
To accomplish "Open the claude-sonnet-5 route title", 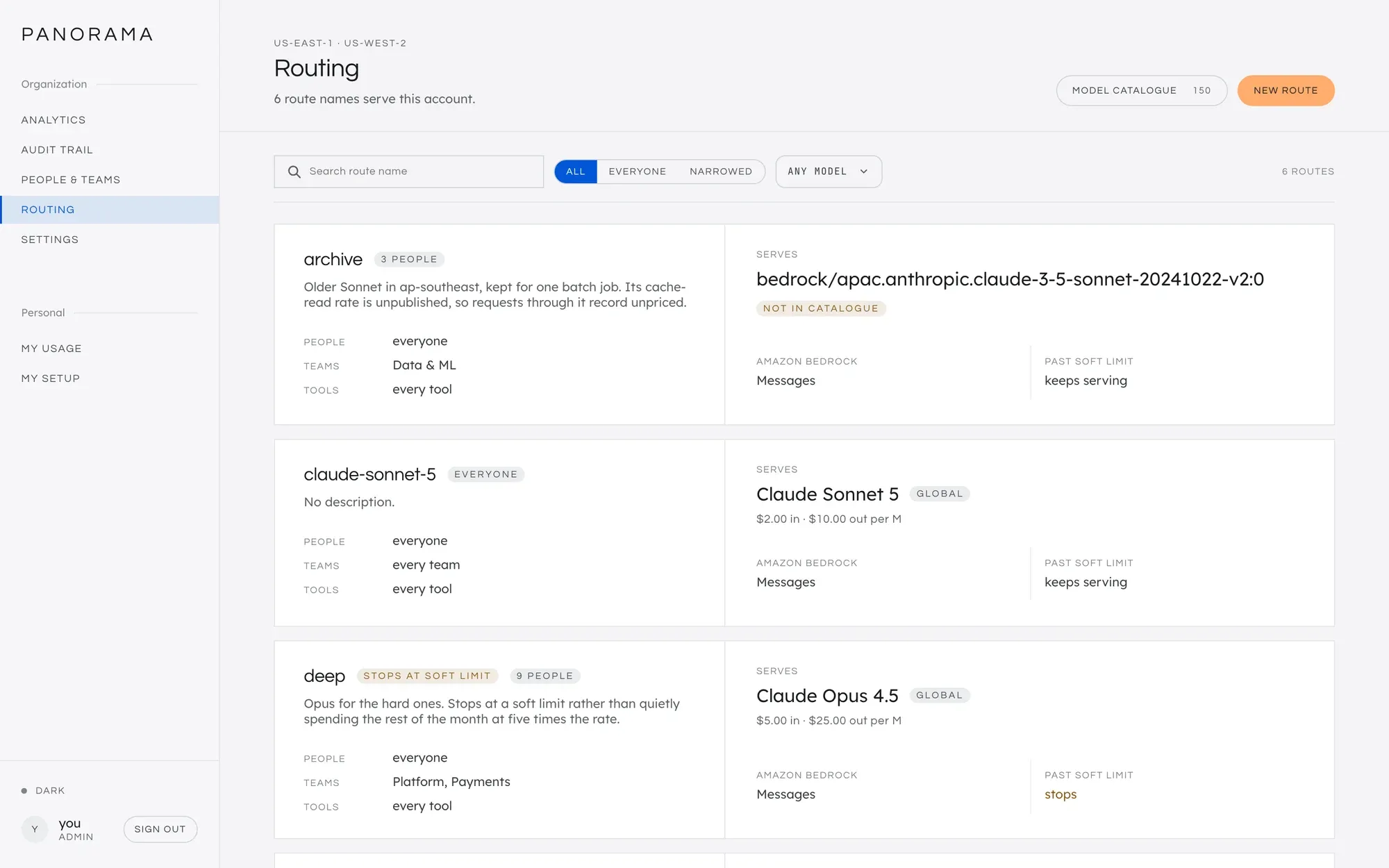I will click(369, 474).
